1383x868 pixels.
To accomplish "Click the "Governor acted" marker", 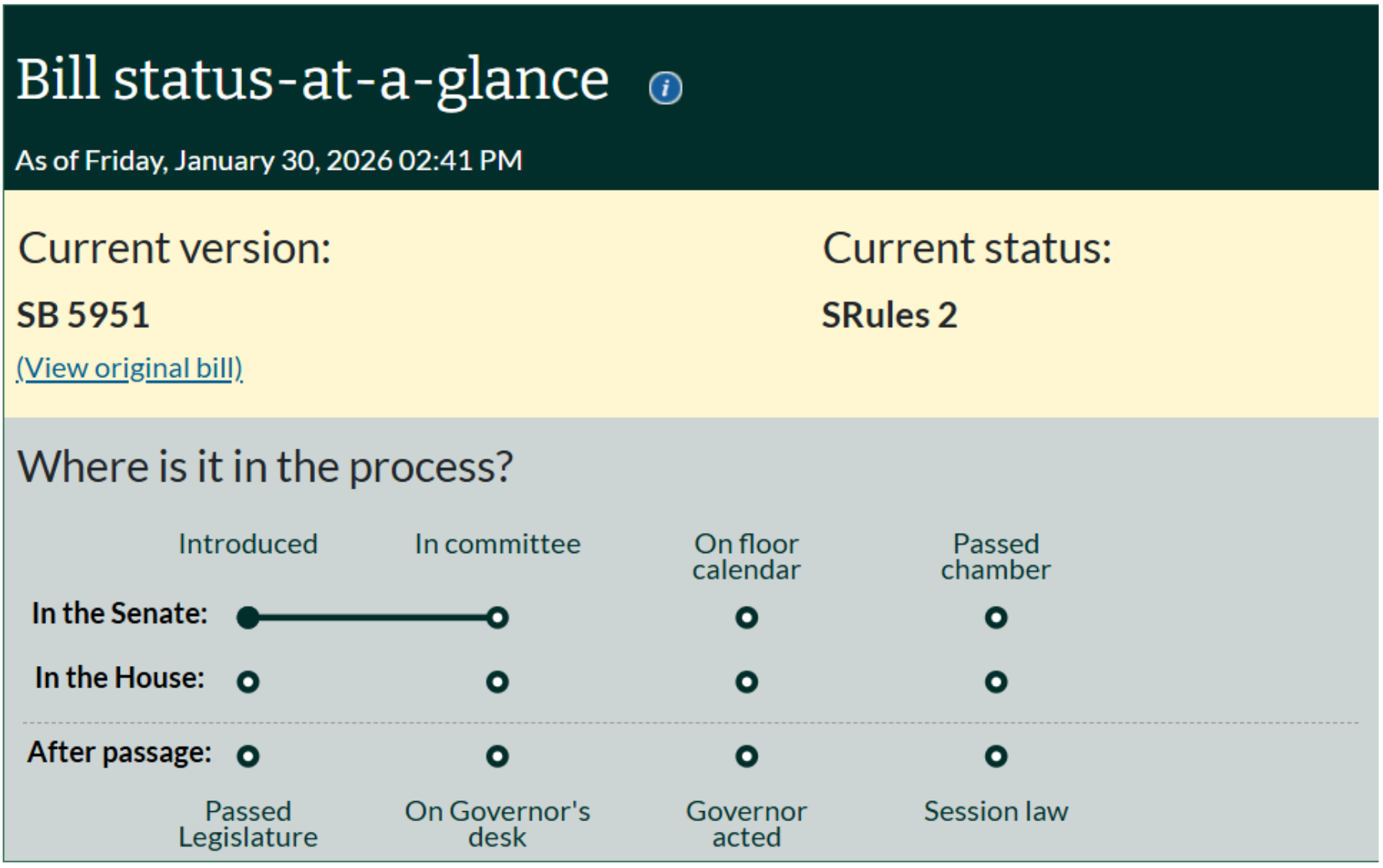I will tap(745, 757).
